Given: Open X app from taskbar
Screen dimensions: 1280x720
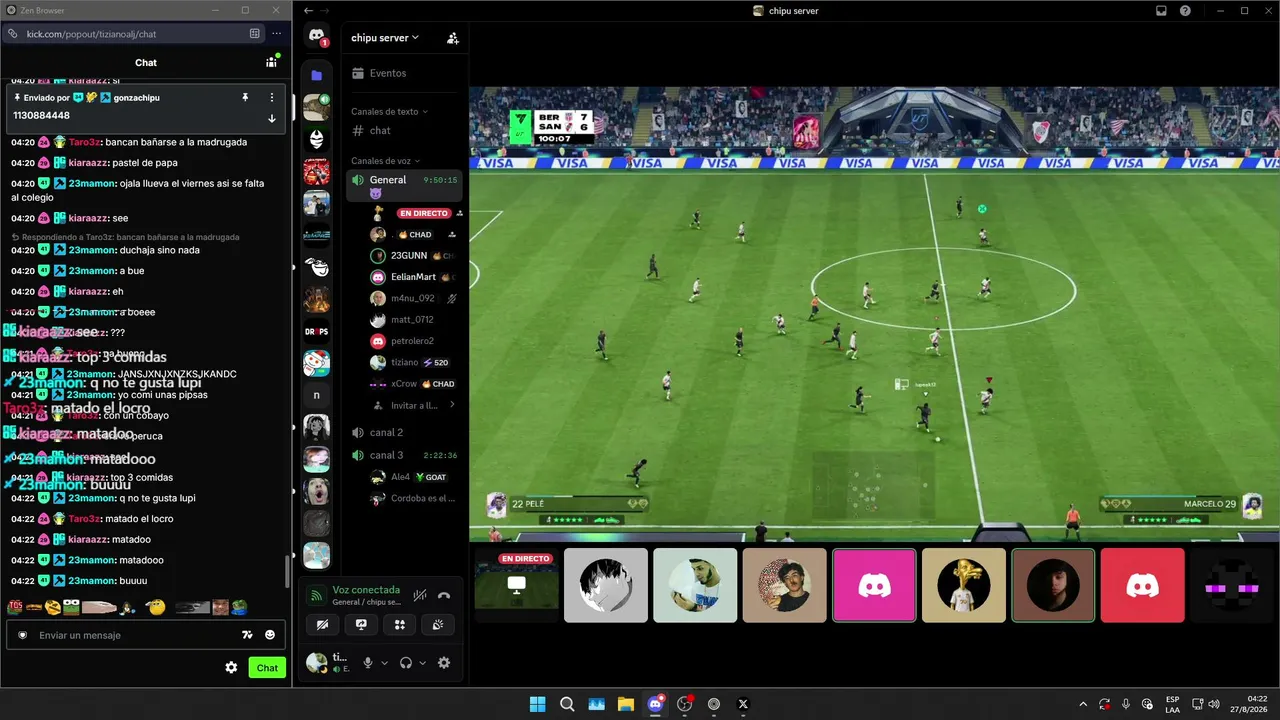Looking at the screenshot, I should pos(743,704).
